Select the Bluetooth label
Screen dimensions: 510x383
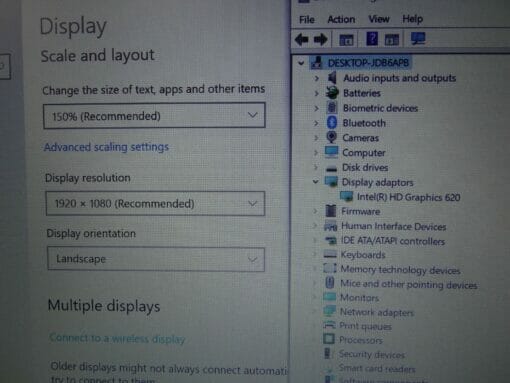coord(364,123)
